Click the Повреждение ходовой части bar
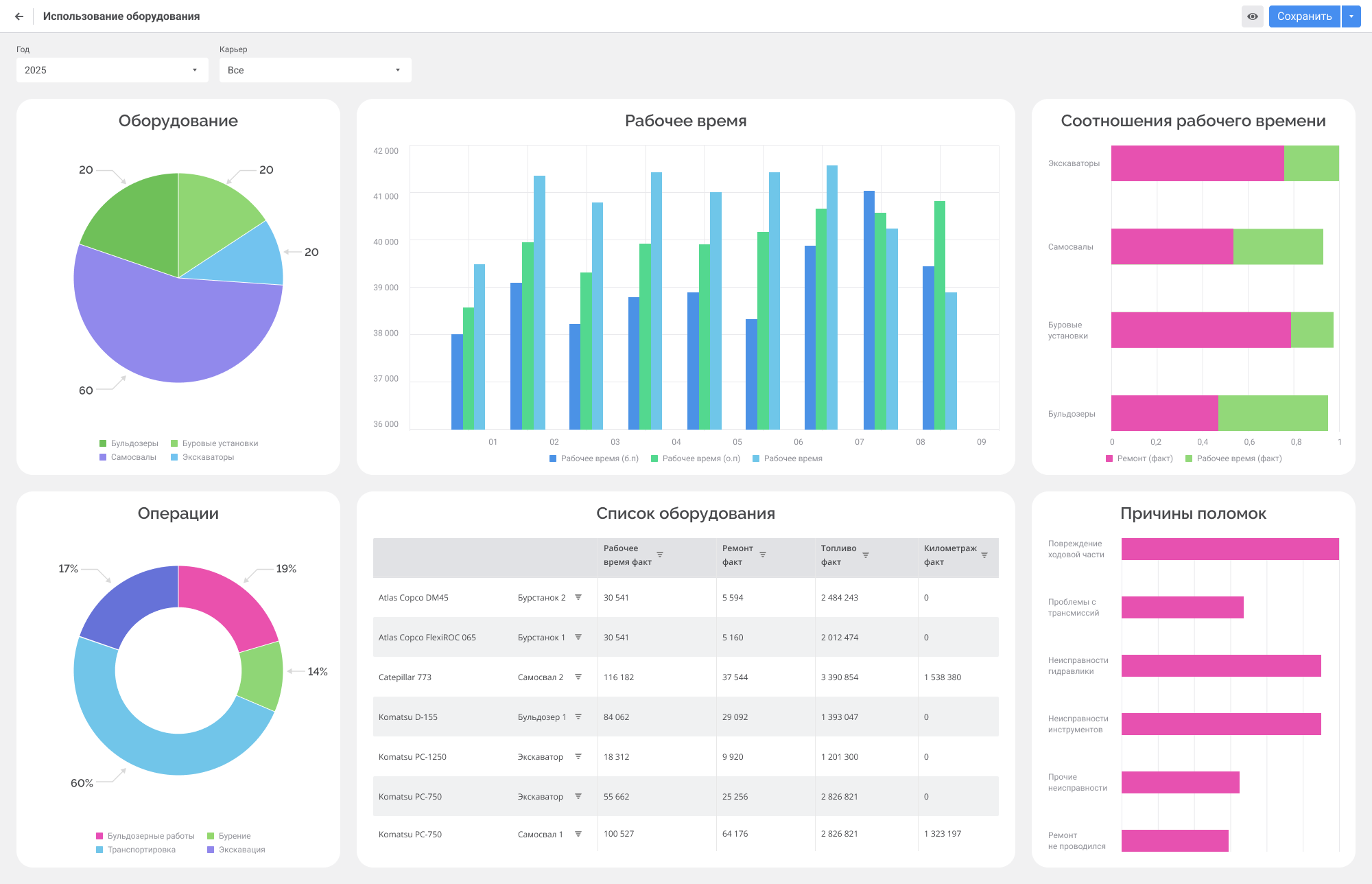This screenshot has height=884, width=1372. tap(1230, 549)
